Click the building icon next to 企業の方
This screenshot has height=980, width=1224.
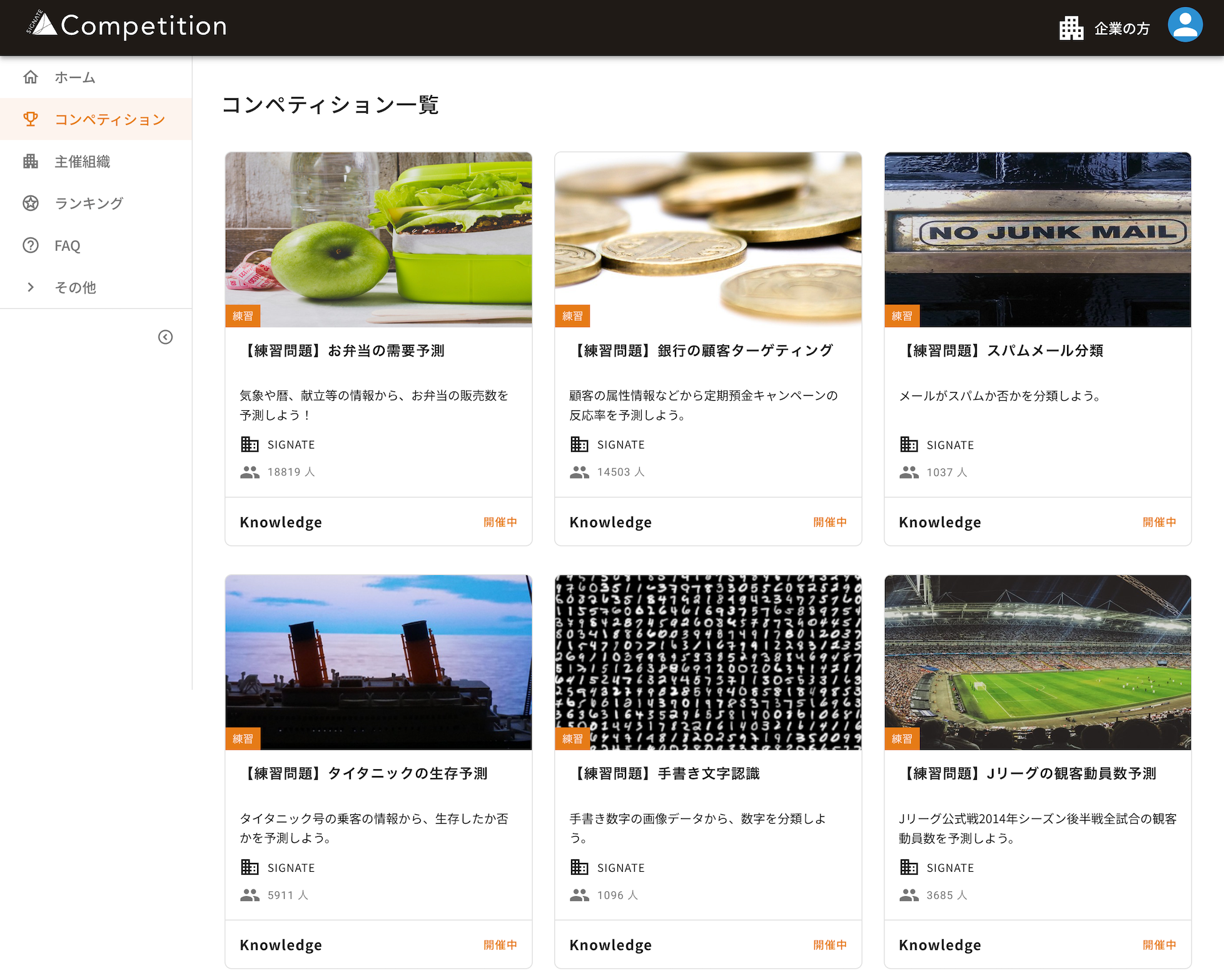pos(1071,28)
